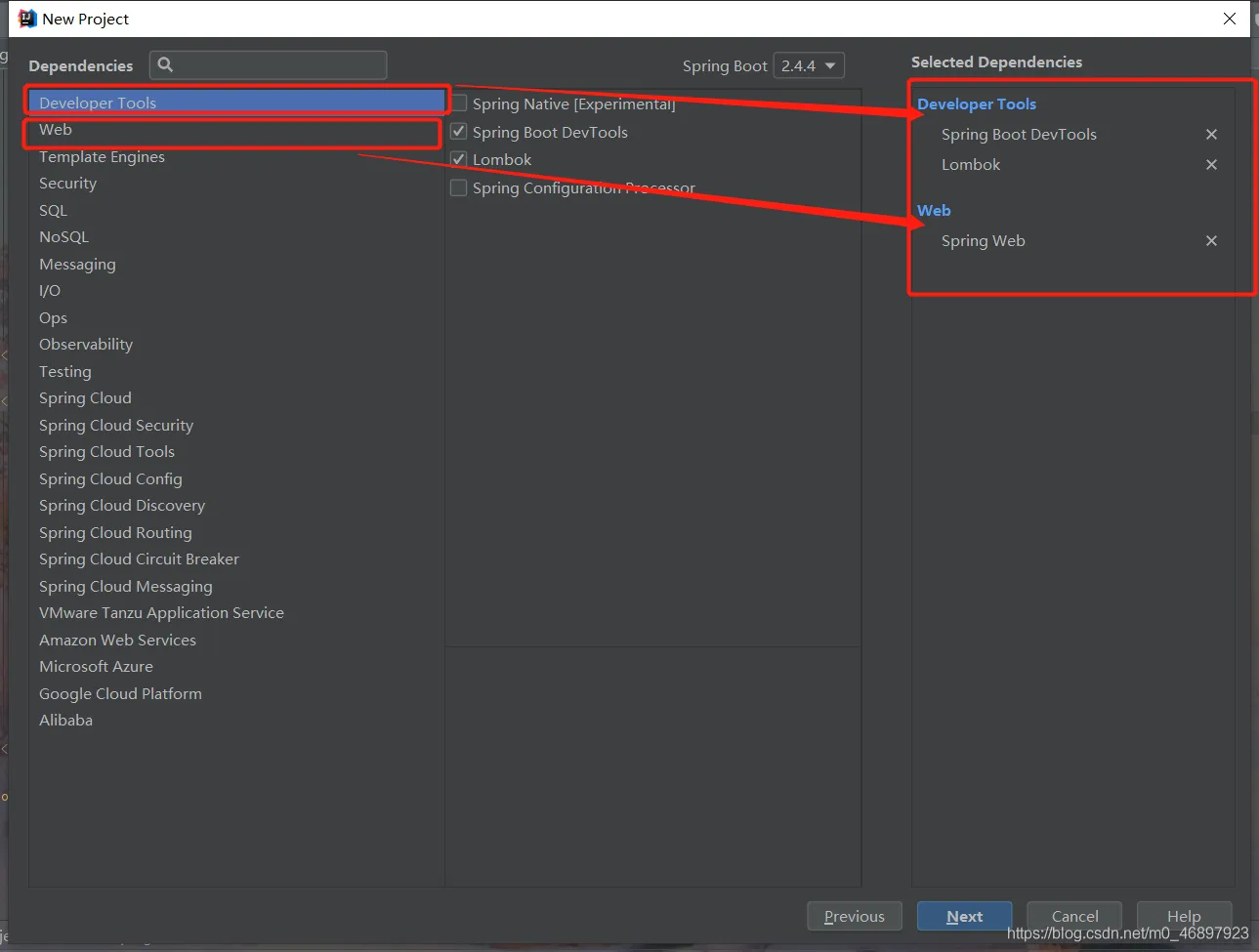Click the Next button
This screenshot has height=952, width=1259.
965,916
